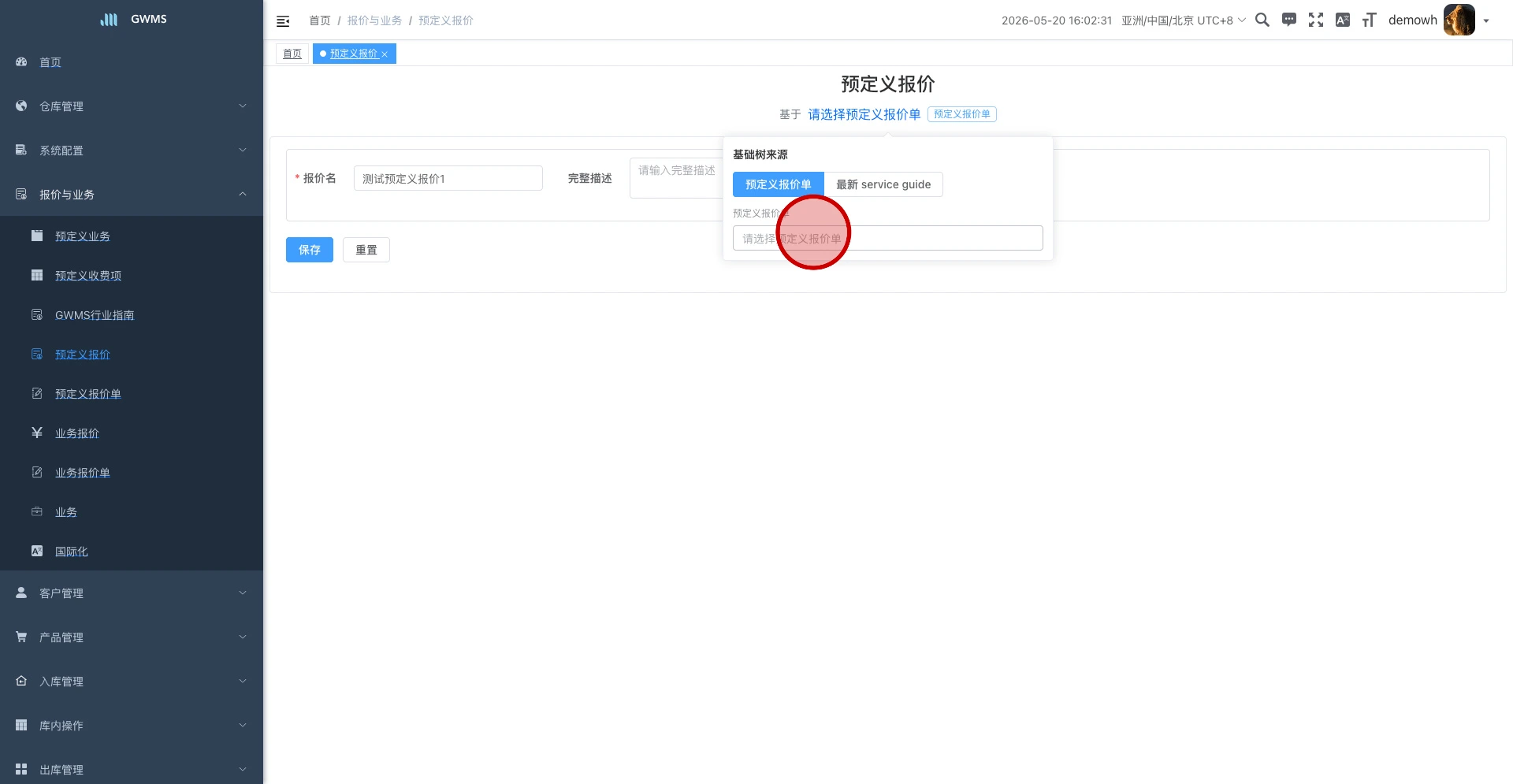Click the 保存 button
Viewport: 1513px width, 784px height.
point(310,250)
